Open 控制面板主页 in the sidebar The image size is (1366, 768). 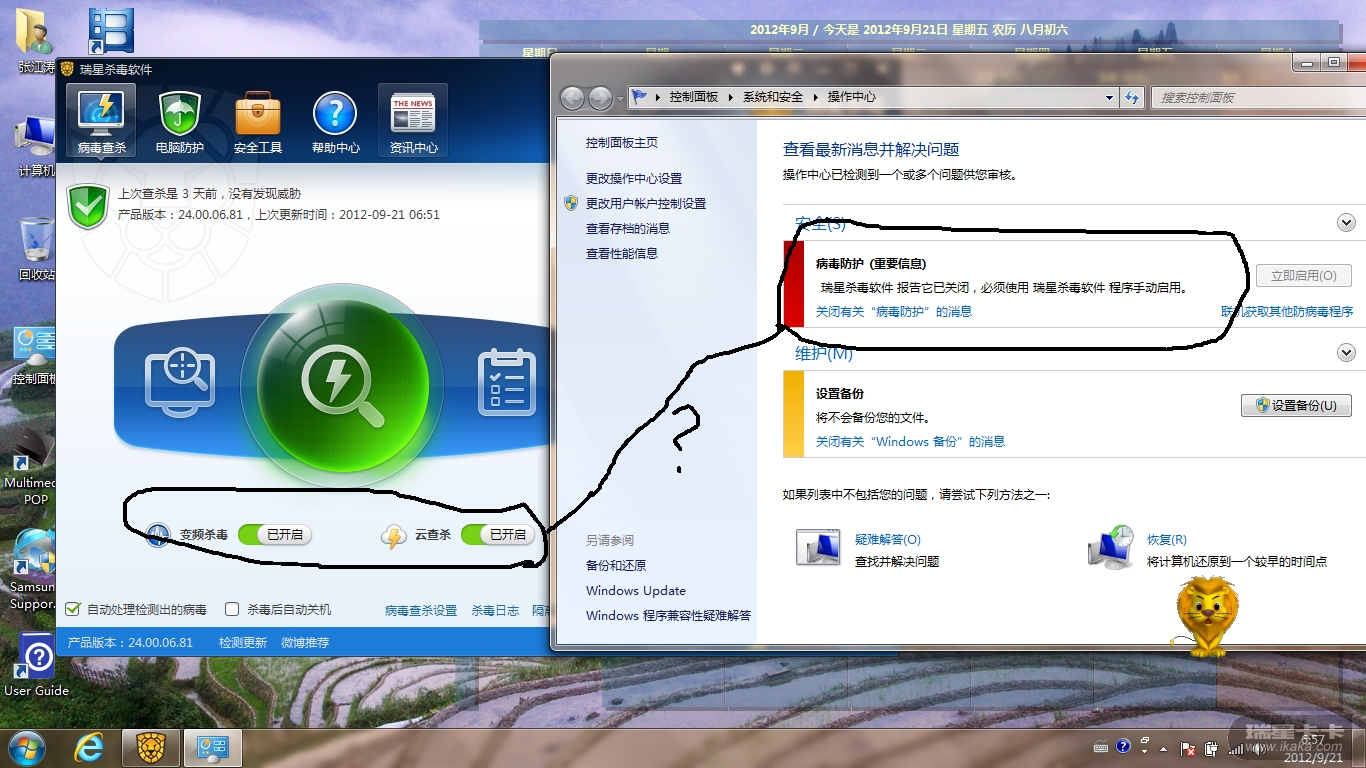[x=622, y=143]
